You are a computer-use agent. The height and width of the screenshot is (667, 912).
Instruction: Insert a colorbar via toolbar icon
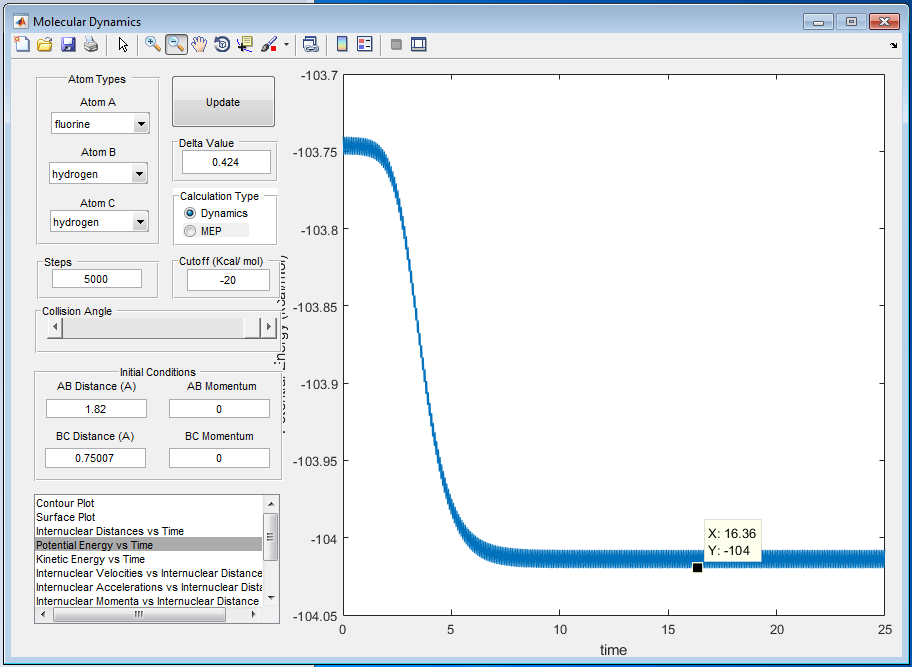click(342, 44)
